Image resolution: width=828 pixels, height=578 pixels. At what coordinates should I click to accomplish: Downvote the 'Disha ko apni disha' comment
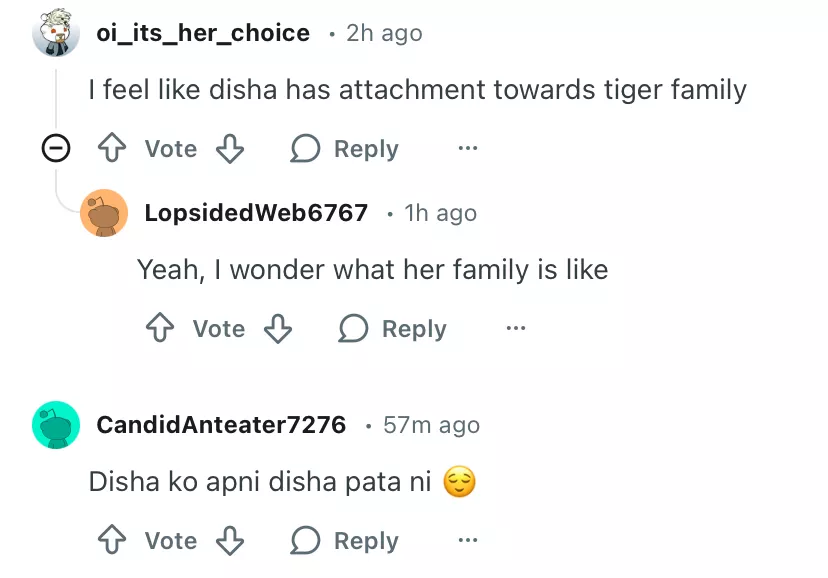(231, 541)
